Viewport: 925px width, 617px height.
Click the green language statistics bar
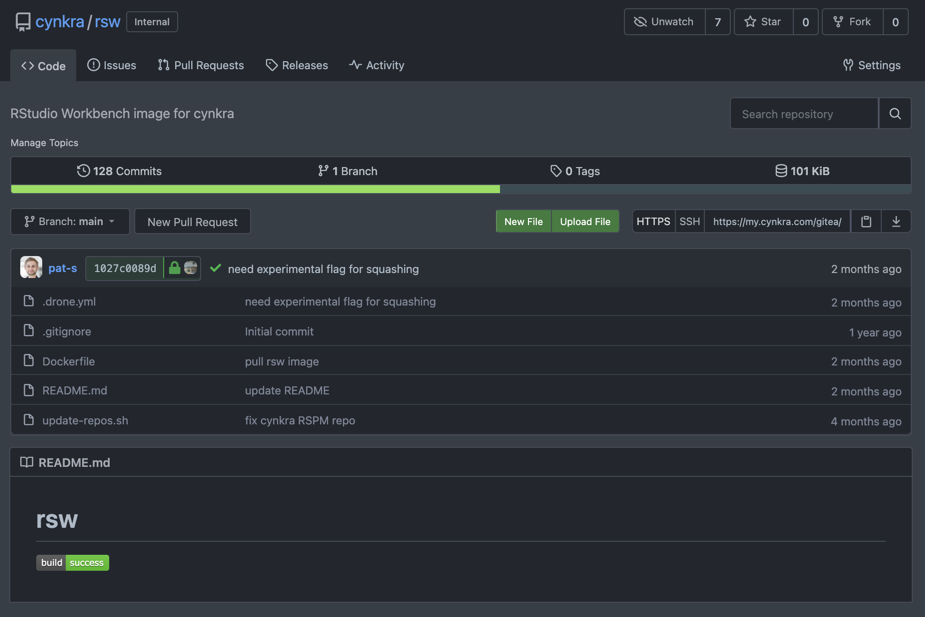(255, 189)
